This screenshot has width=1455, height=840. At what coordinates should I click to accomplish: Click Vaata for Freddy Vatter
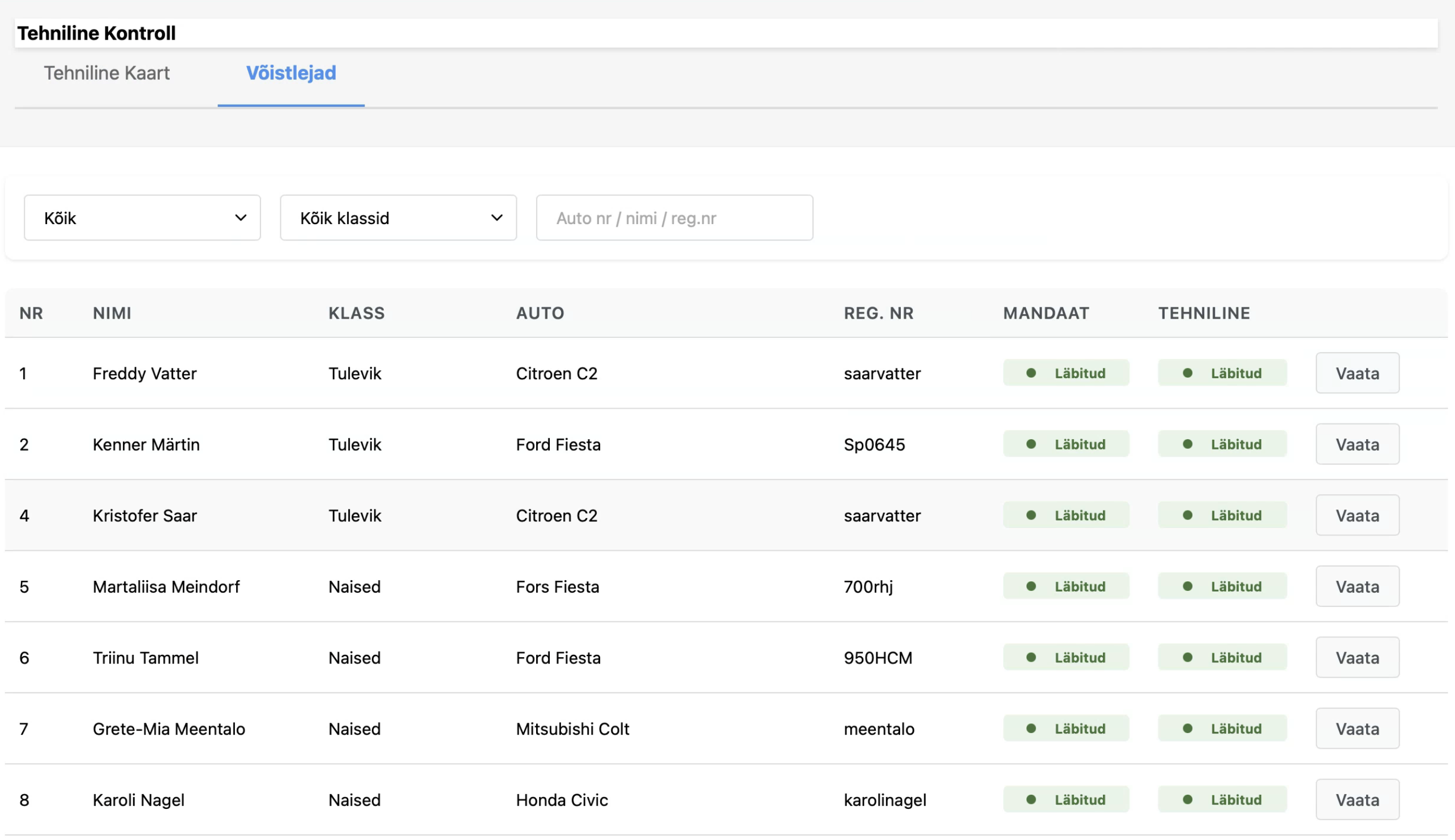point(1357,373)
